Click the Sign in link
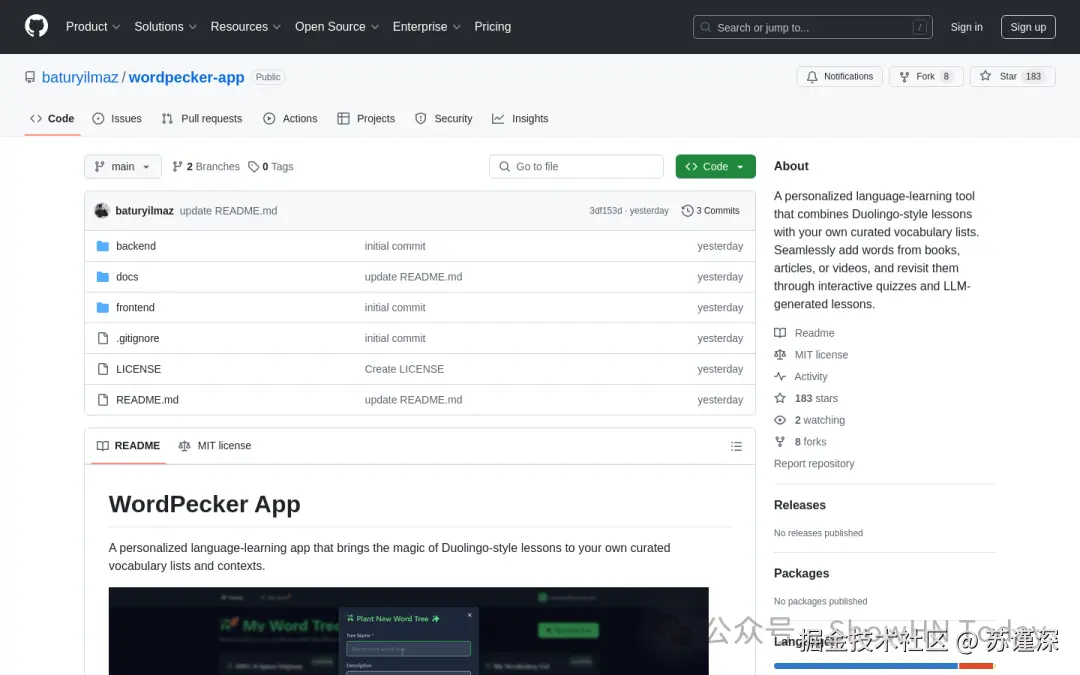 (x=966, y=27)
